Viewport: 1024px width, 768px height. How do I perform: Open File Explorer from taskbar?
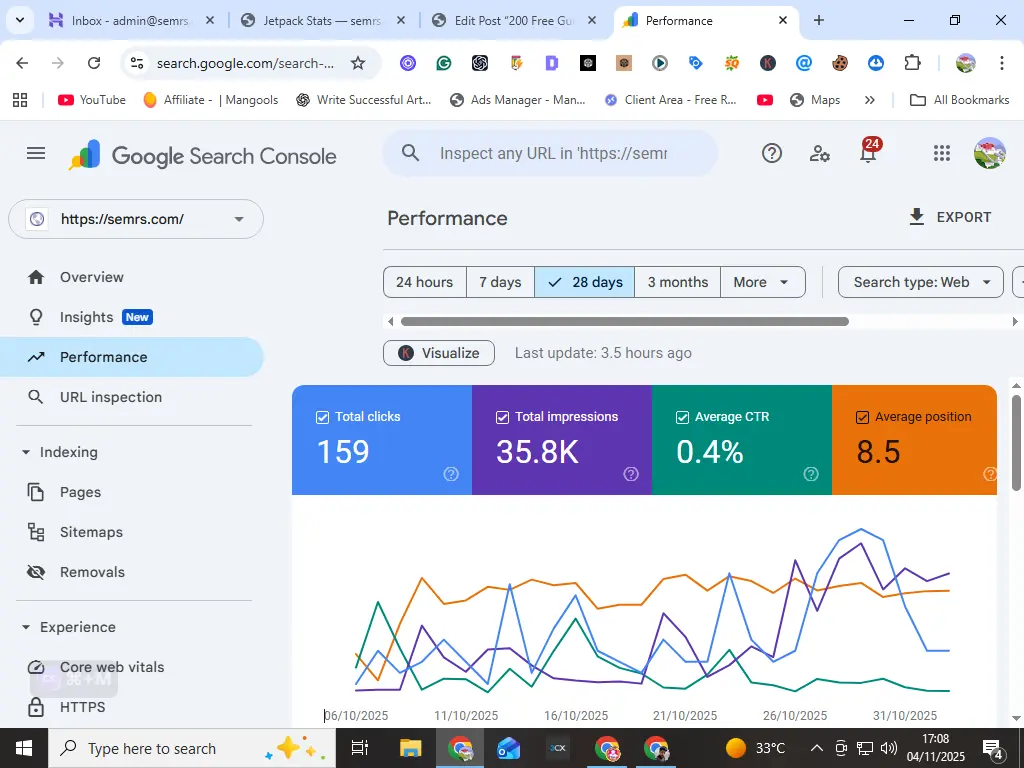[x=411, y=748]
